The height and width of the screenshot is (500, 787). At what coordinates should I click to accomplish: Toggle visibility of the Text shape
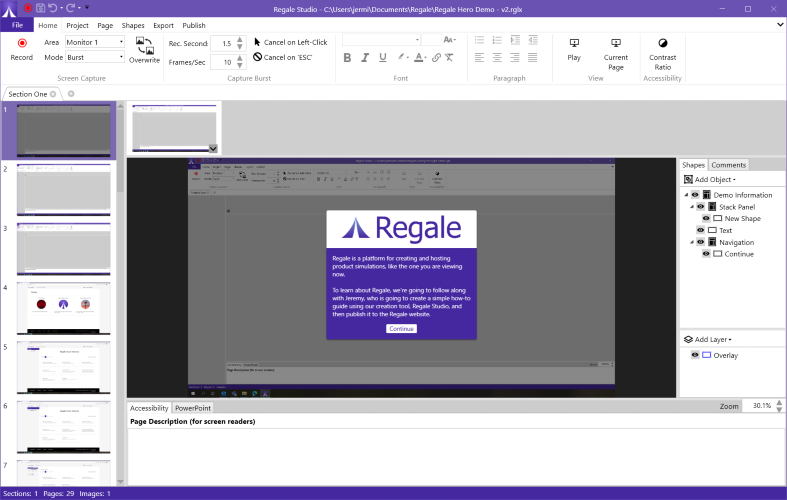[x=701, y=230]
